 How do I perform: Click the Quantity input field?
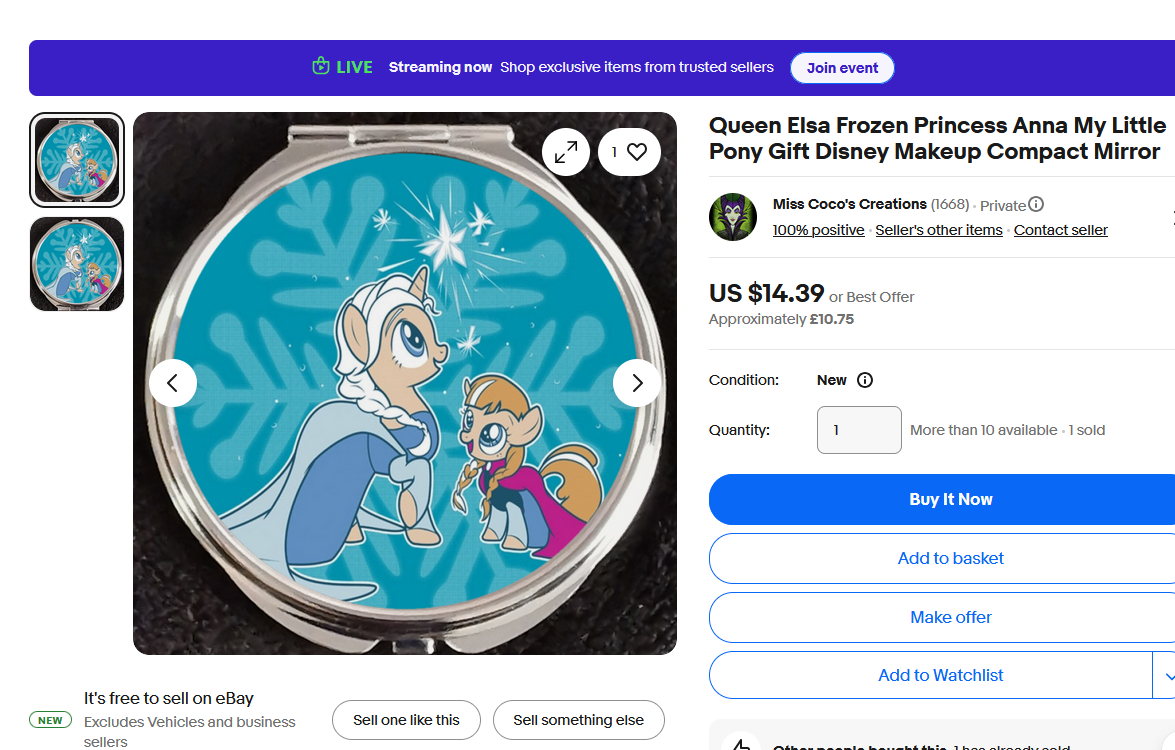tap(859, 430)
